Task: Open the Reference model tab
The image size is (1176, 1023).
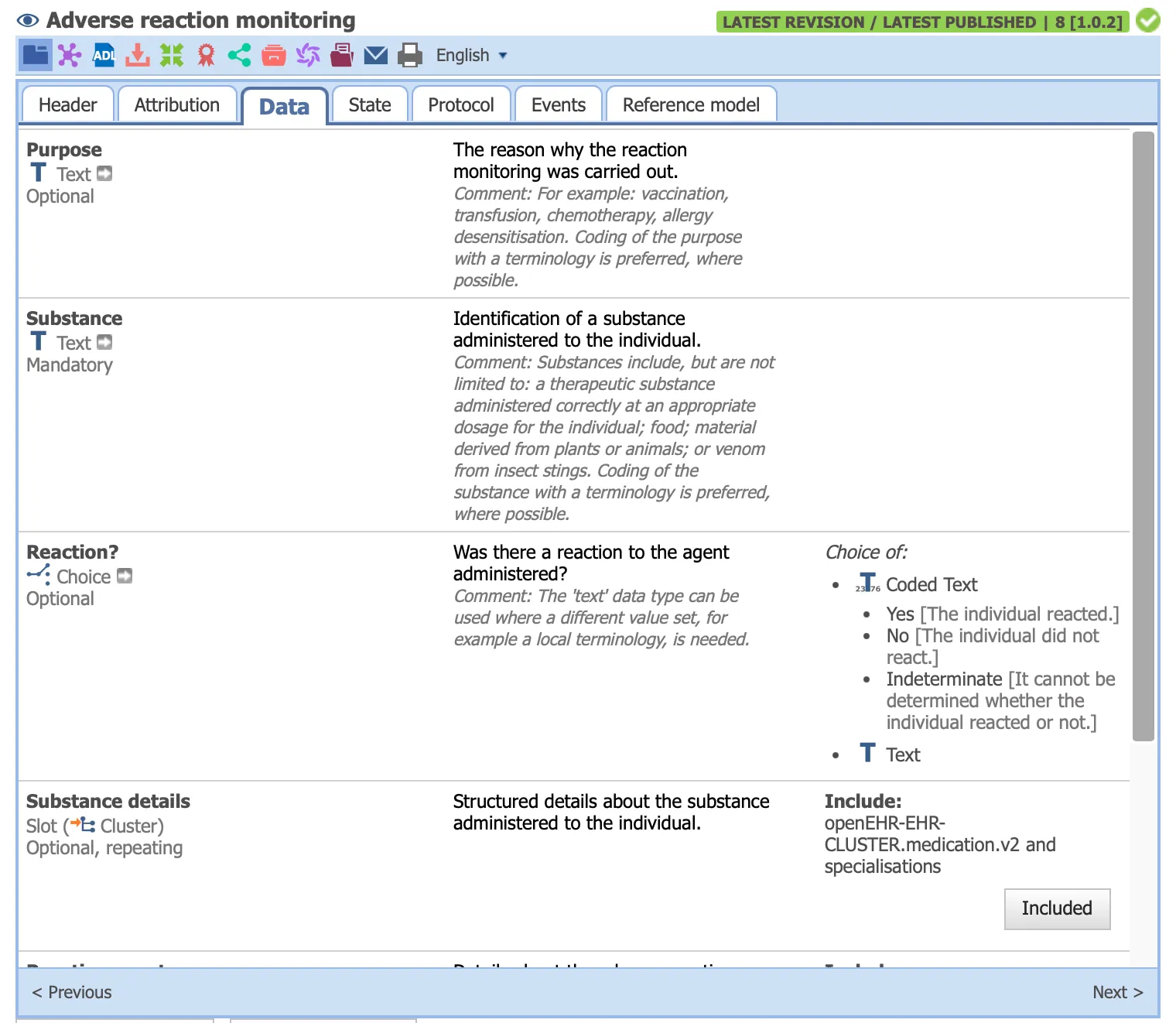Action: [691, 104]
